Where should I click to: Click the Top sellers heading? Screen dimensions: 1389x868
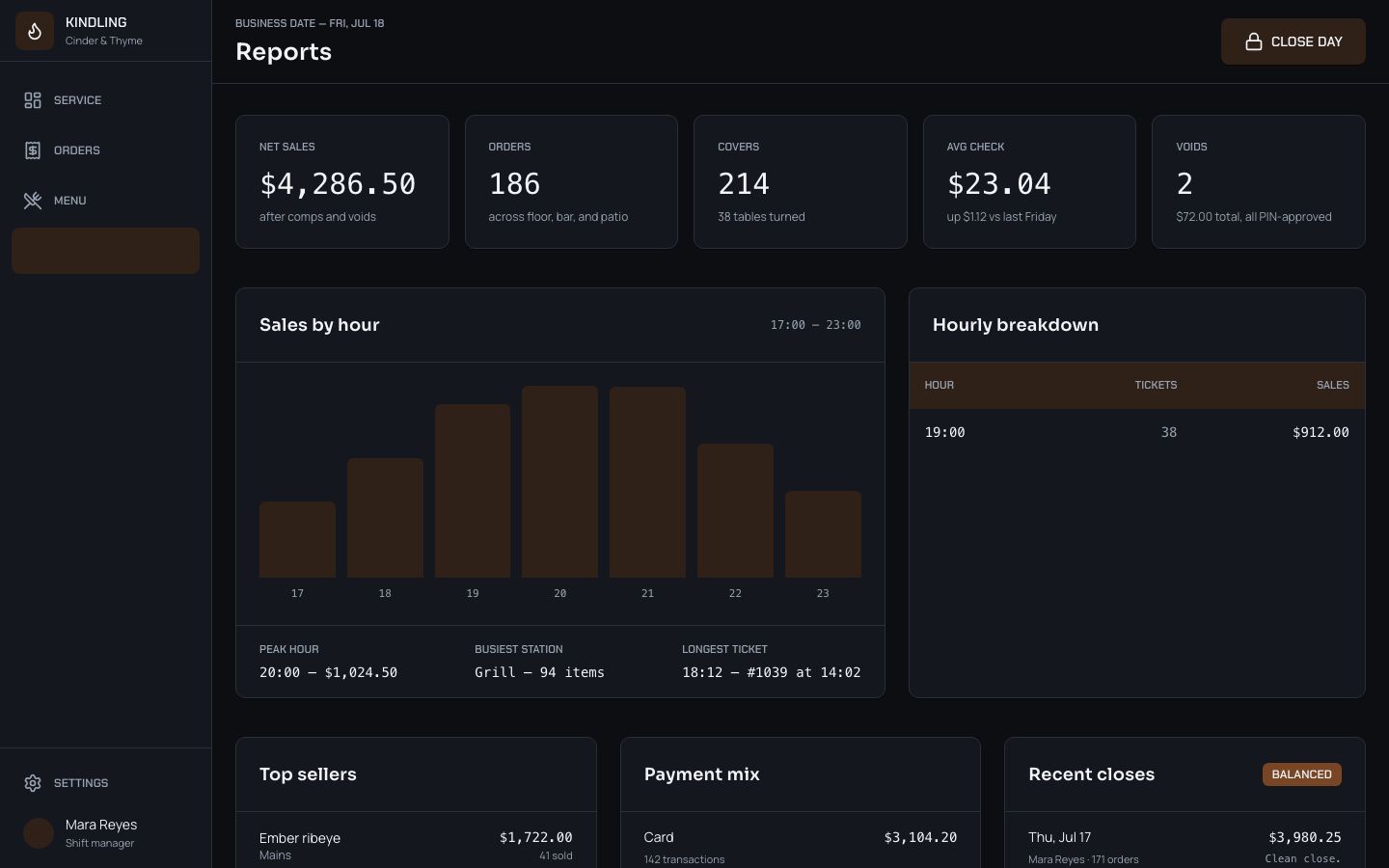point(308,774)
